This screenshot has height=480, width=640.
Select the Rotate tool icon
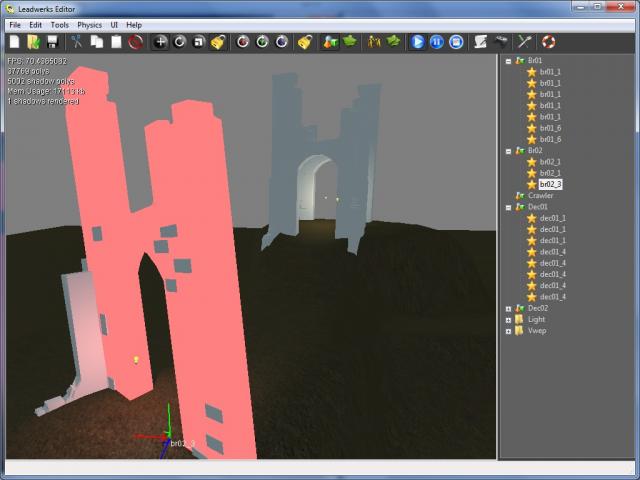coord(180,42)
